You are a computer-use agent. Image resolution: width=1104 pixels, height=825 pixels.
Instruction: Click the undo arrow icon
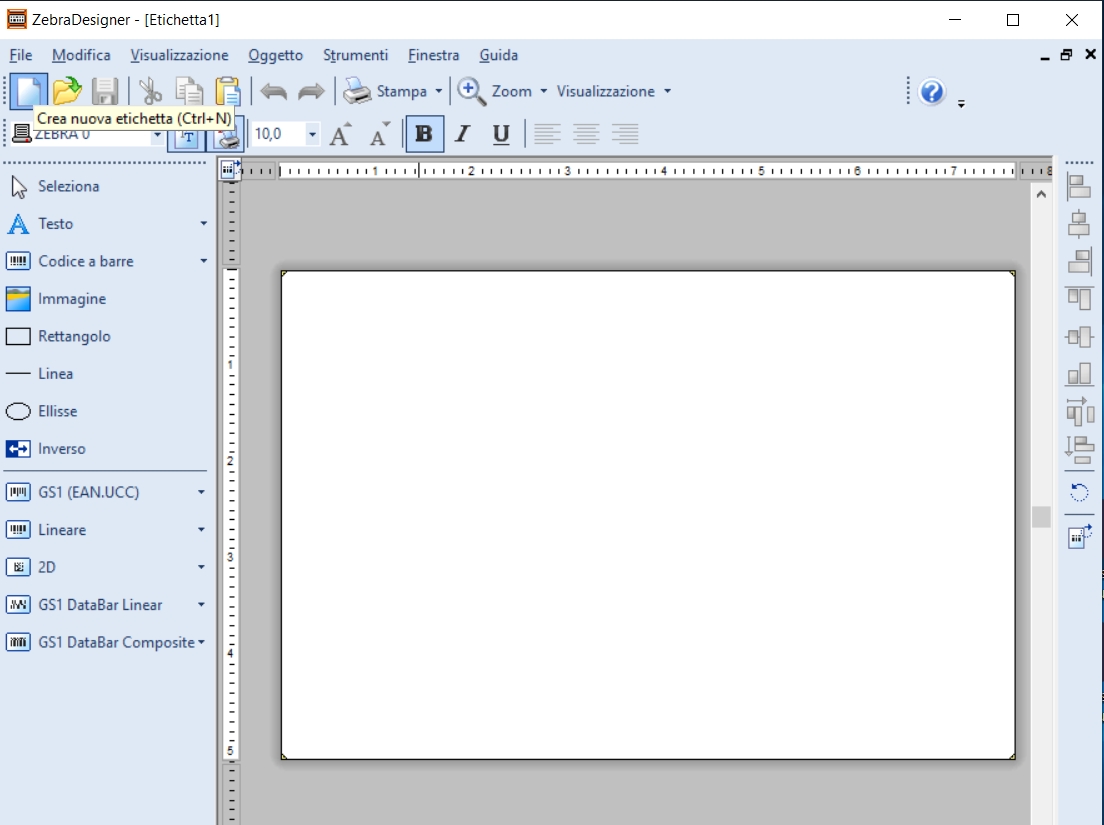[x=273, y=91]
